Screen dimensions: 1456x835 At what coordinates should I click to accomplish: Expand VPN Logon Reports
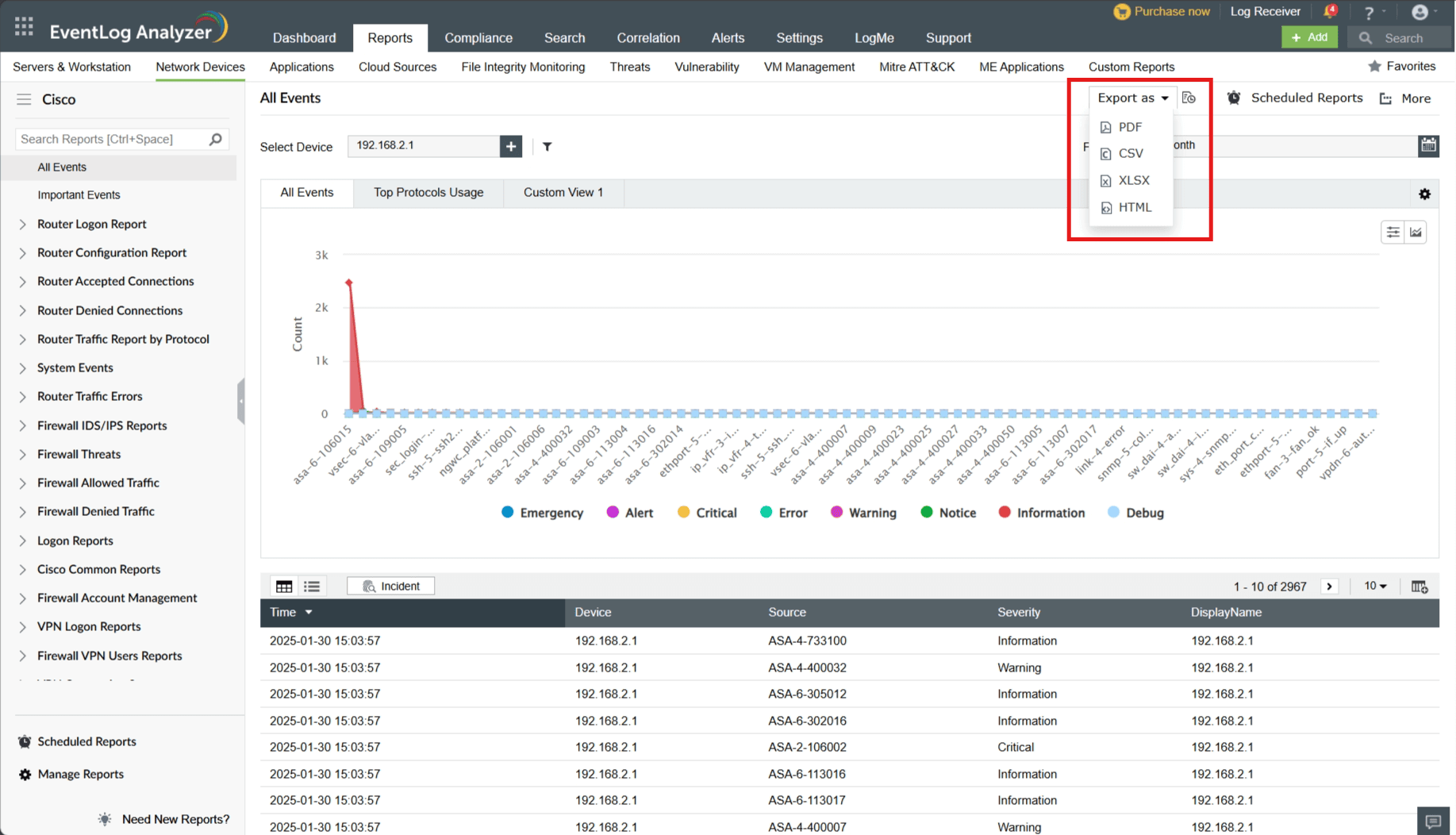(22, 627)
